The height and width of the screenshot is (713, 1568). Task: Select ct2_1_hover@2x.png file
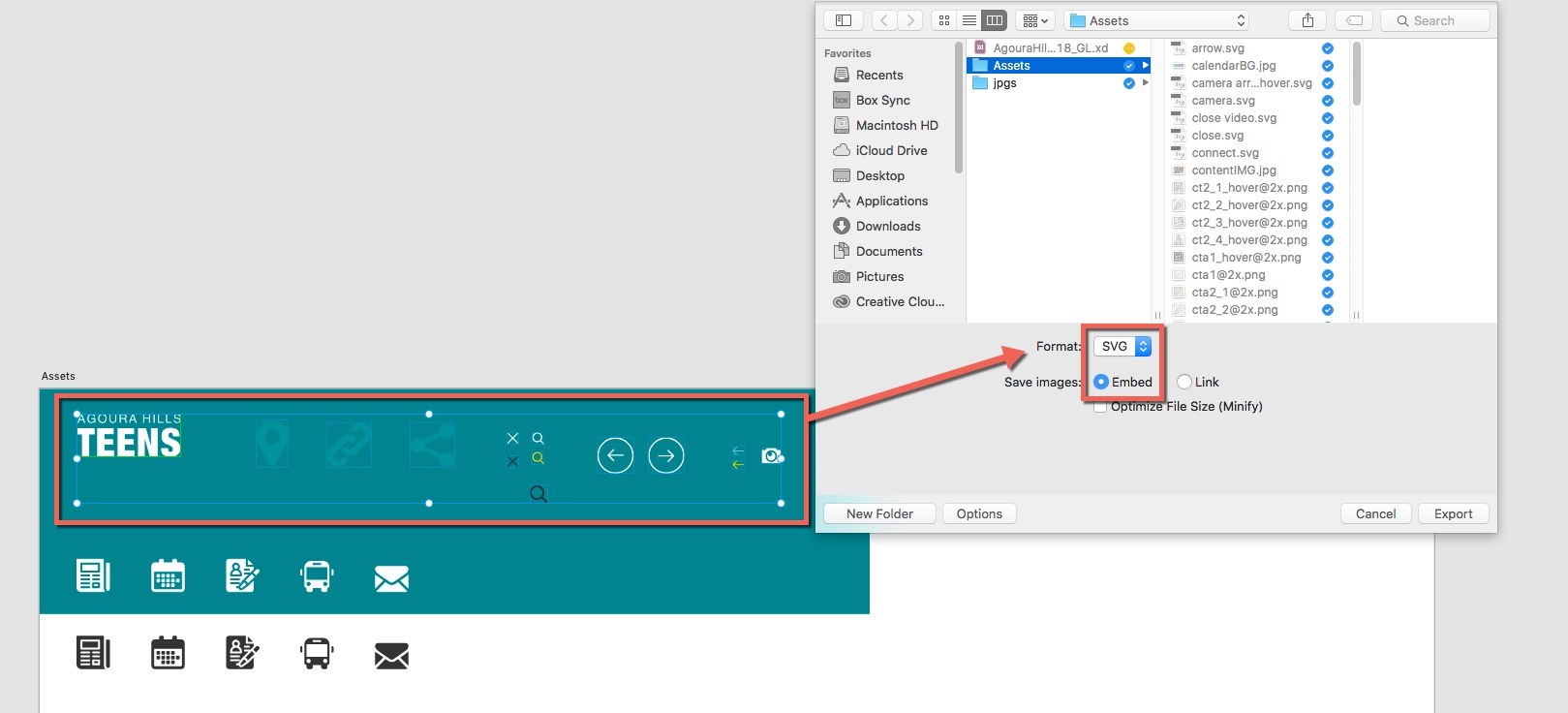click(x=1248, y=187)
